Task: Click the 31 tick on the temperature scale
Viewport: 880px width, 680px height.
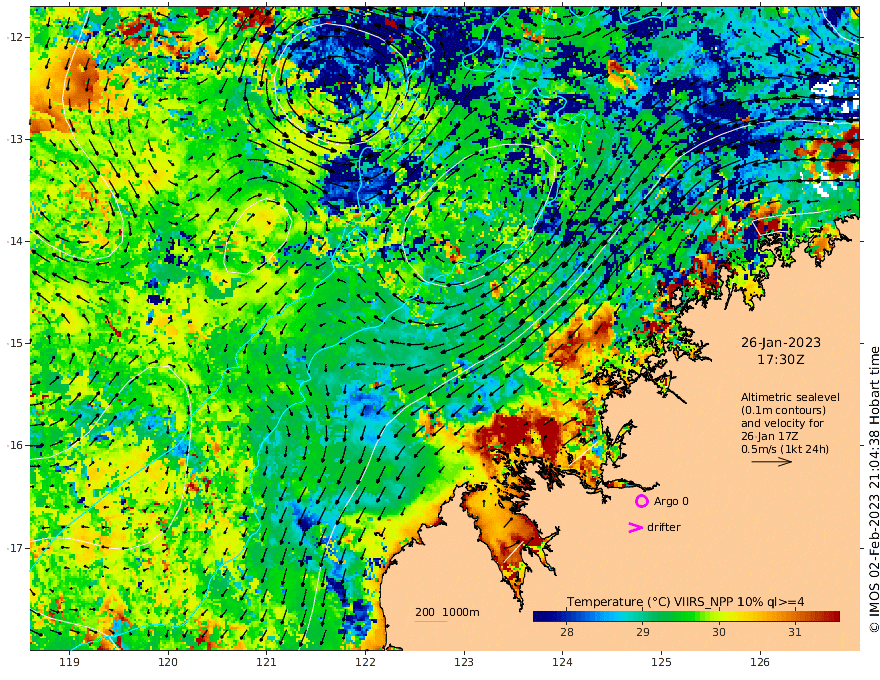Action: [x=794, y=632]
